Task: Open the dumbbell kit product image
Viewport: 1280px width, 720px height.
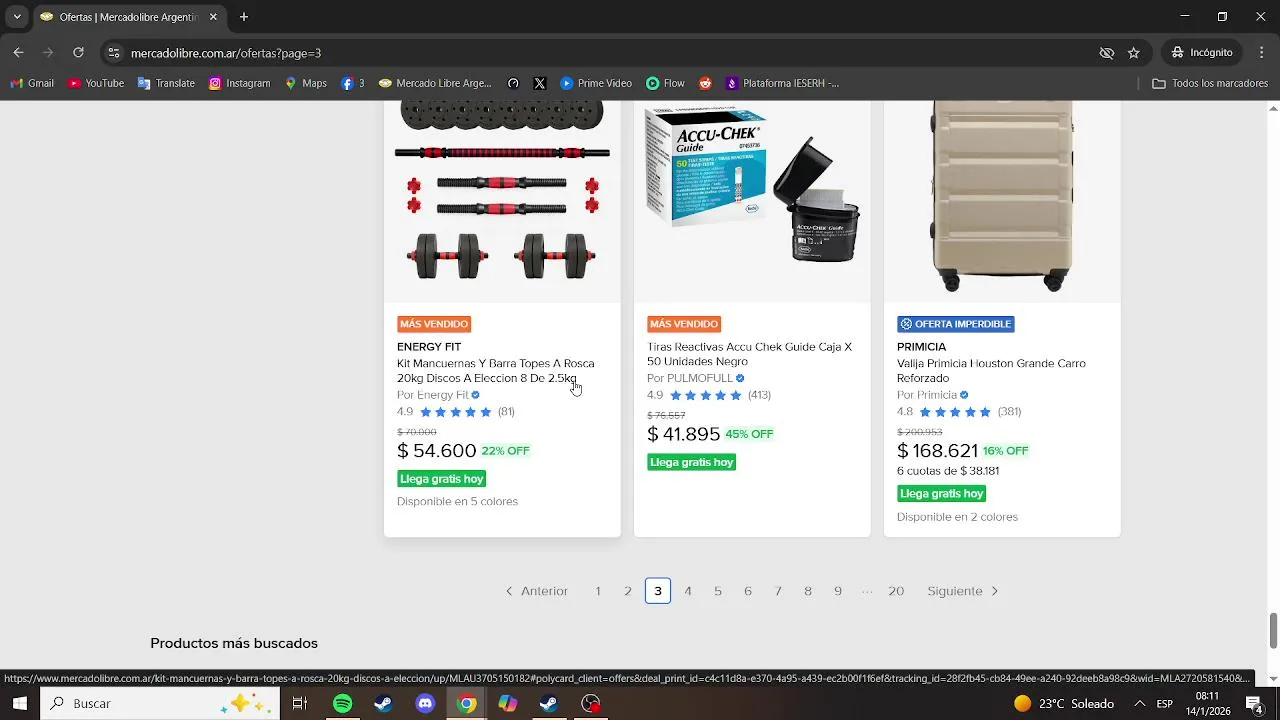Action: click(502, 200)
